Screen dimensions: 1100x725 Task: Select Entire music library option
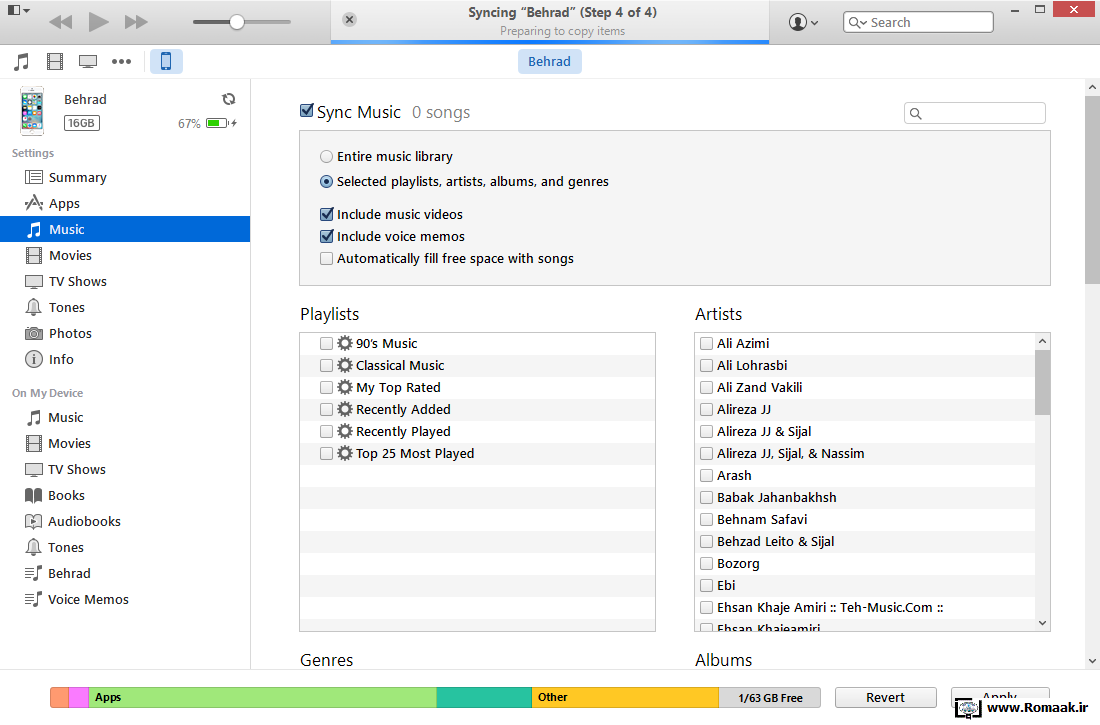[326, 157]
